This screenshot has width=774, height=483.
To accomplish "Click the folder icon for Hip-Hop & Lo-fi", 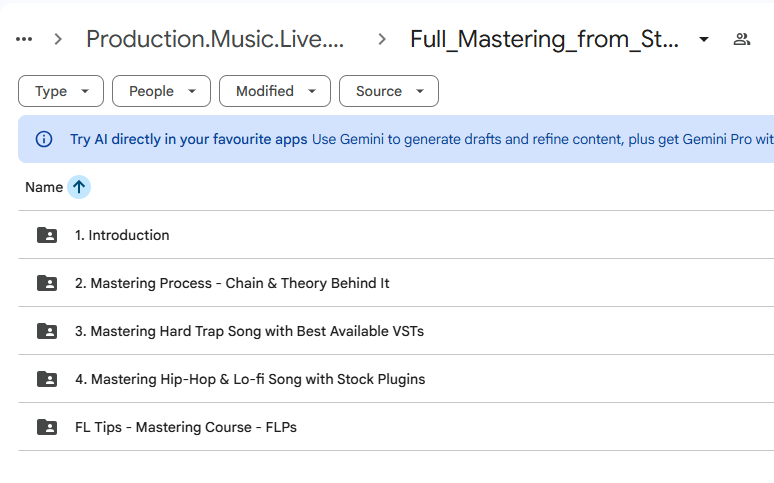I will click(47, 379).
